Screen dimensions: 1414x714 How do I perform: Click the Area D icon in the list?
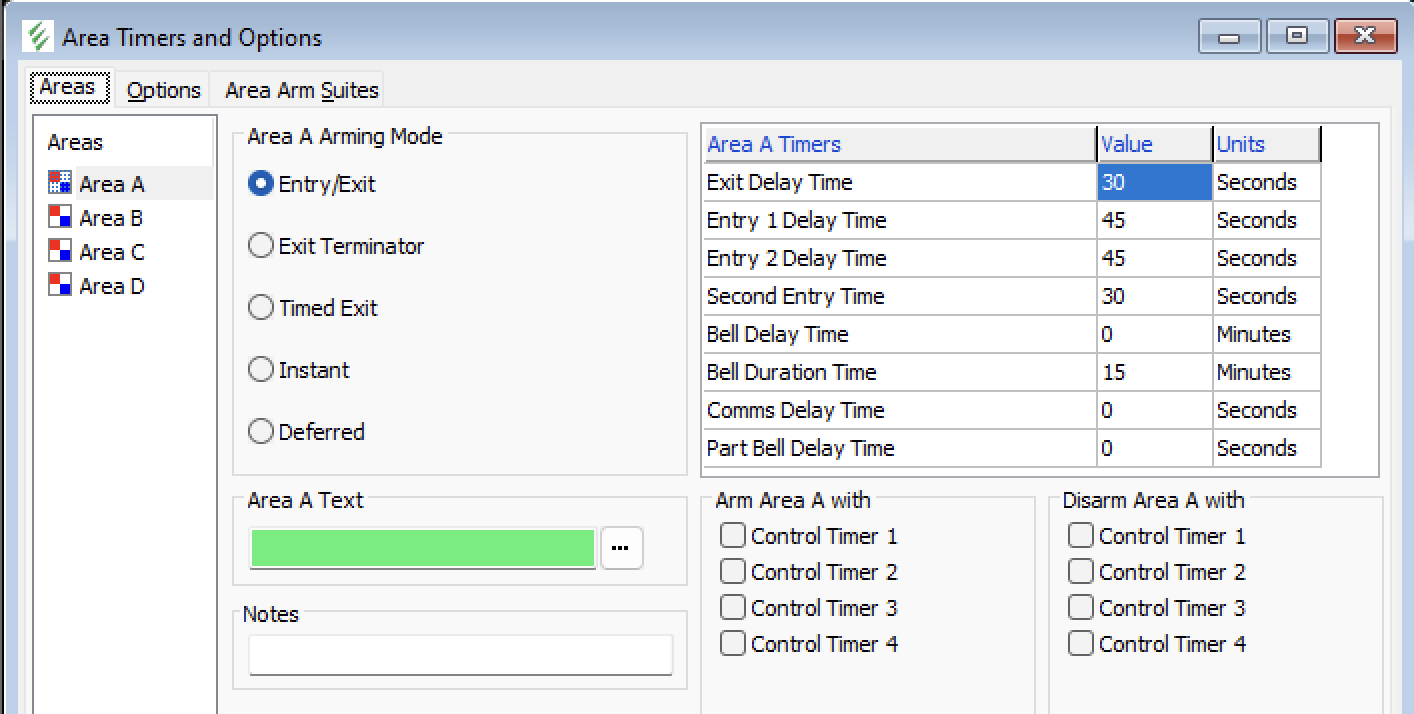point(60,285)
